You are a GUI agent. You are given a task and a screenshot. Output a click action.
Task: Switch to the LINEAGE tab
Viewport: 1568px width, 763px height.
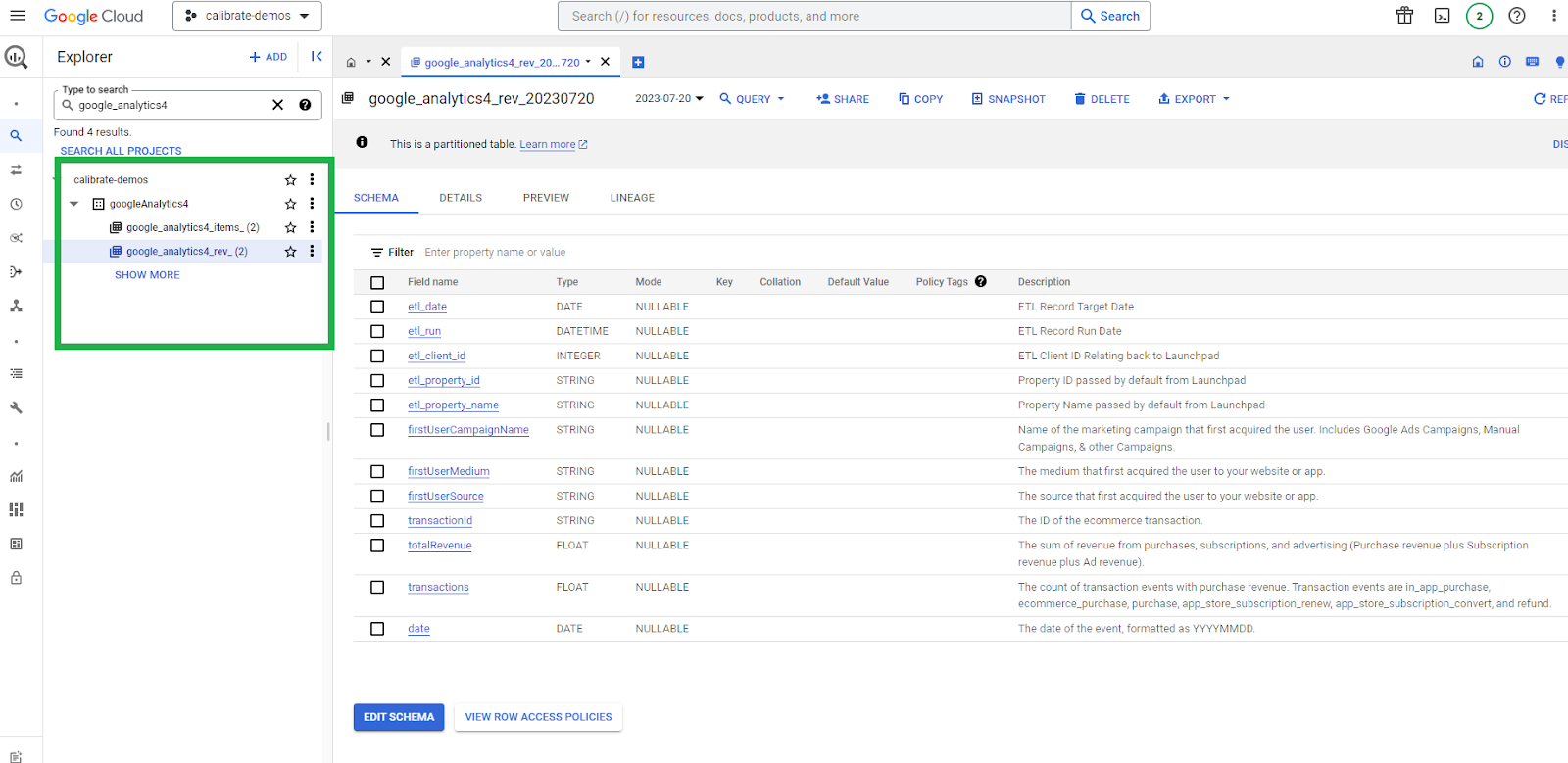(632, 198)
